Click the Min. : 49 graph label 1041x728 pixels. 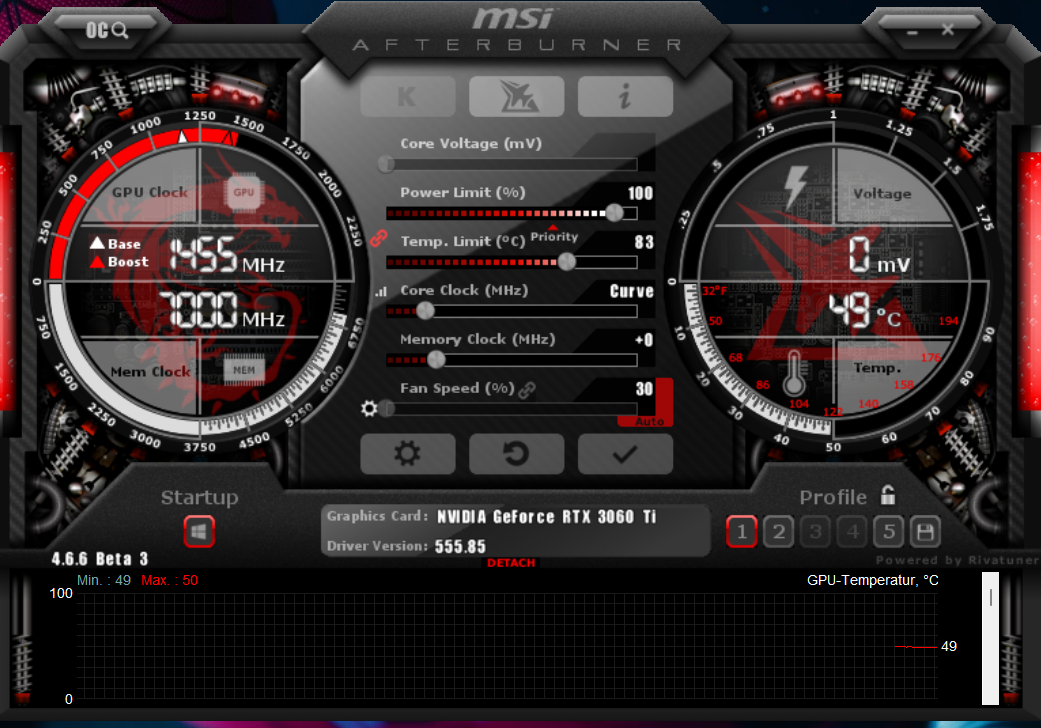(x=104, y=580)
